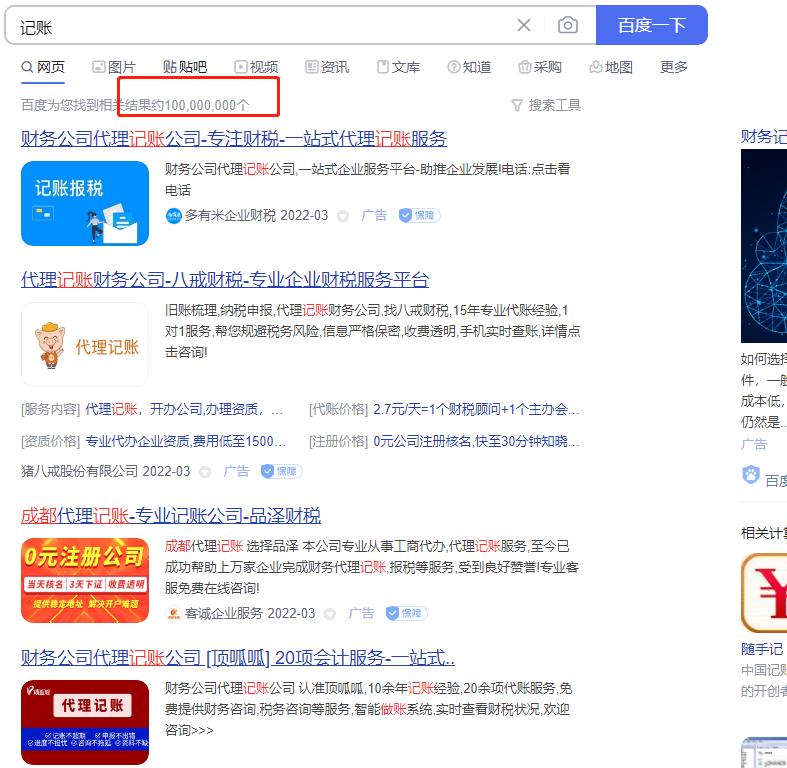The height and width of the screenshot is (768, 787).
Task: Click the circle icon after 客诚企业服务 2022-03
Action: pyautogui.click(x=330, y=614)
